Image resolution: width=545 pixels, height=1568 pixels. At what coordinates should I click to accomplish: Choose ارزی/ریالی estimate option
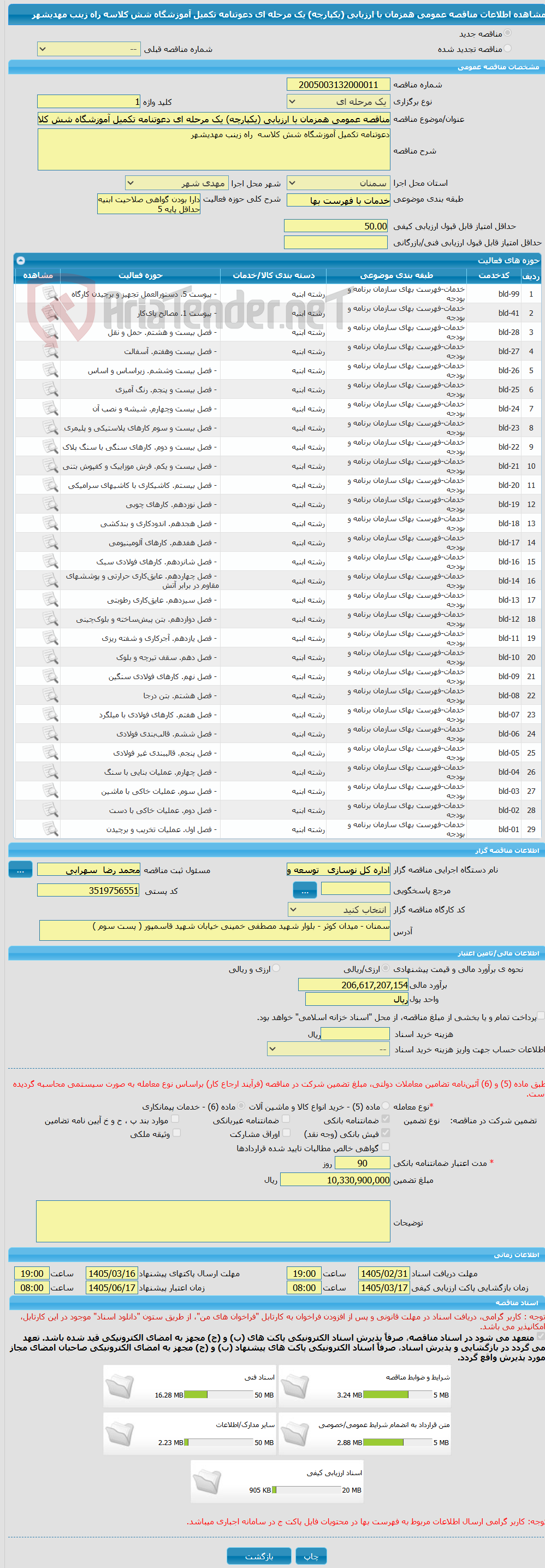385,969
